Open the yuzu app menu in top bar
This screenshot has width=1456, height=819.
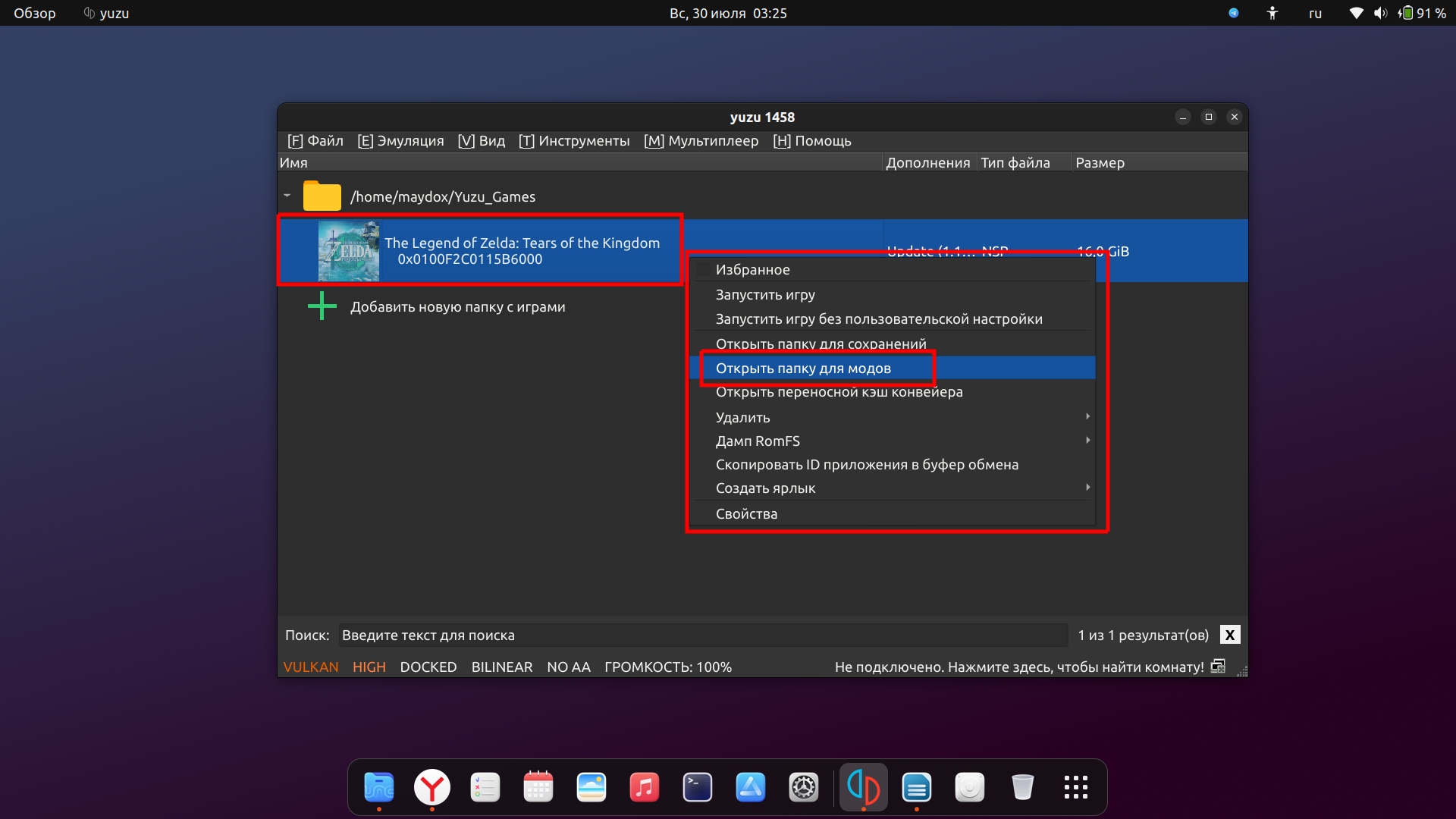pos(106,13)
